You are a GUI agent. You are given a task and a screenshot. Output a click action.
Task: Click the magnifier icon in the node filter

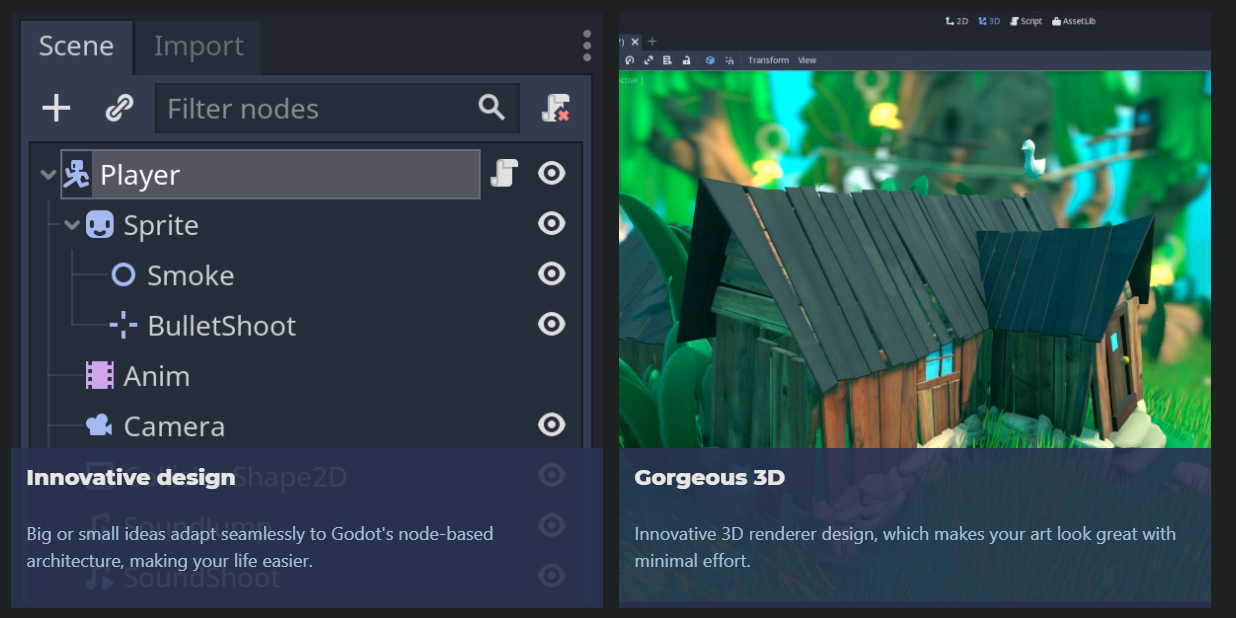[x=490, y=108]
